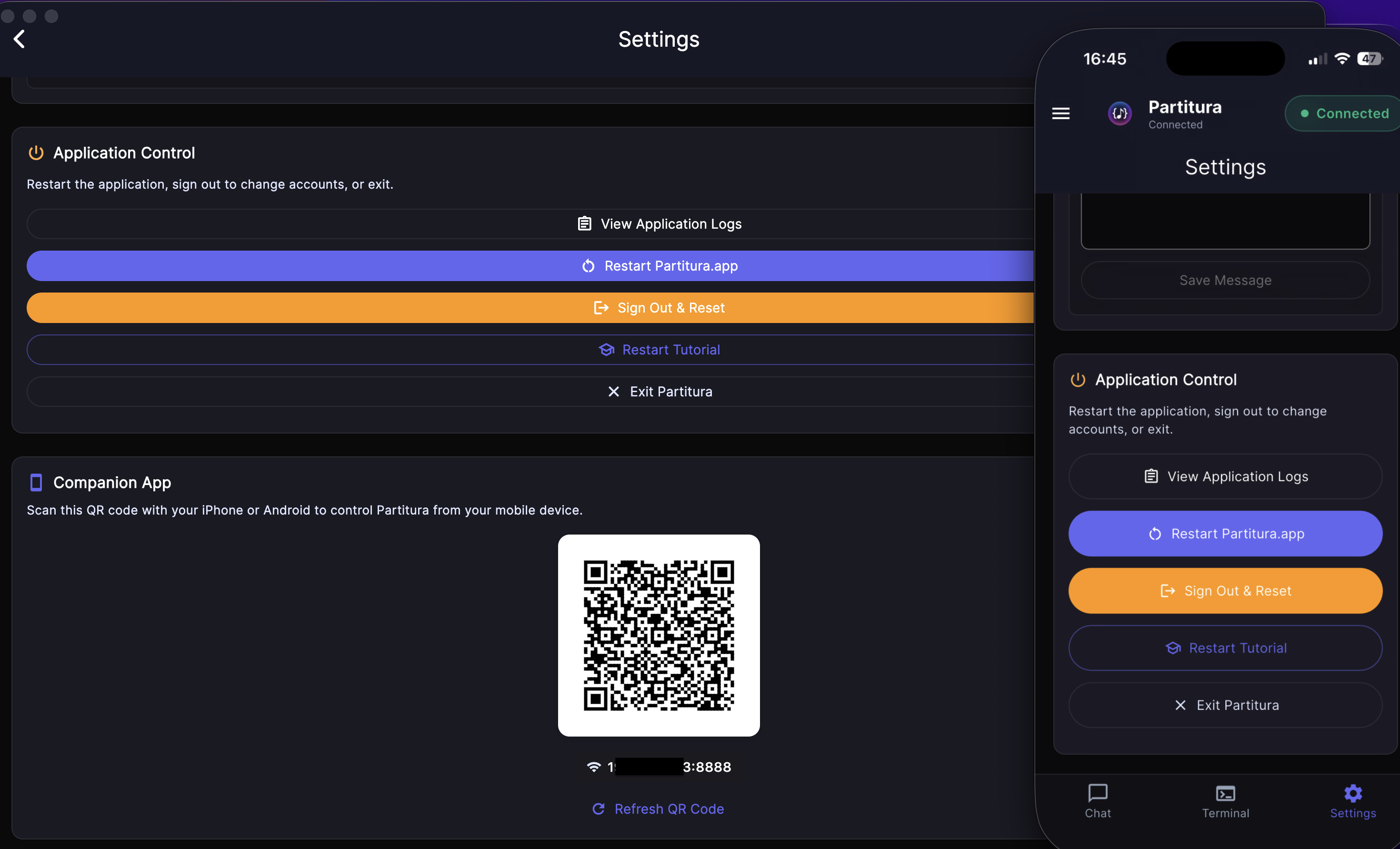This screenshot has width=1400, height=849.
Task: Tap phone's Restart Partitura.app button
Action: (1225, 534)
